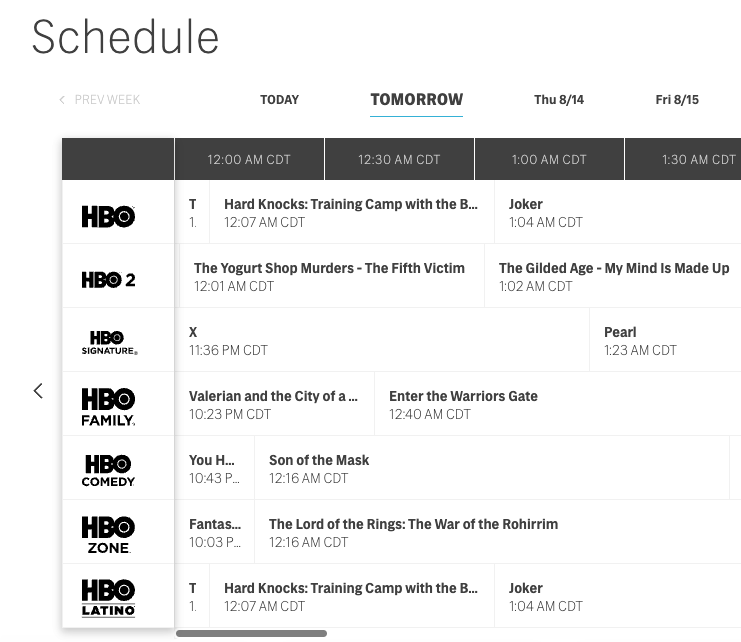Go back with the left arrow beside the grid

point(38,391)
